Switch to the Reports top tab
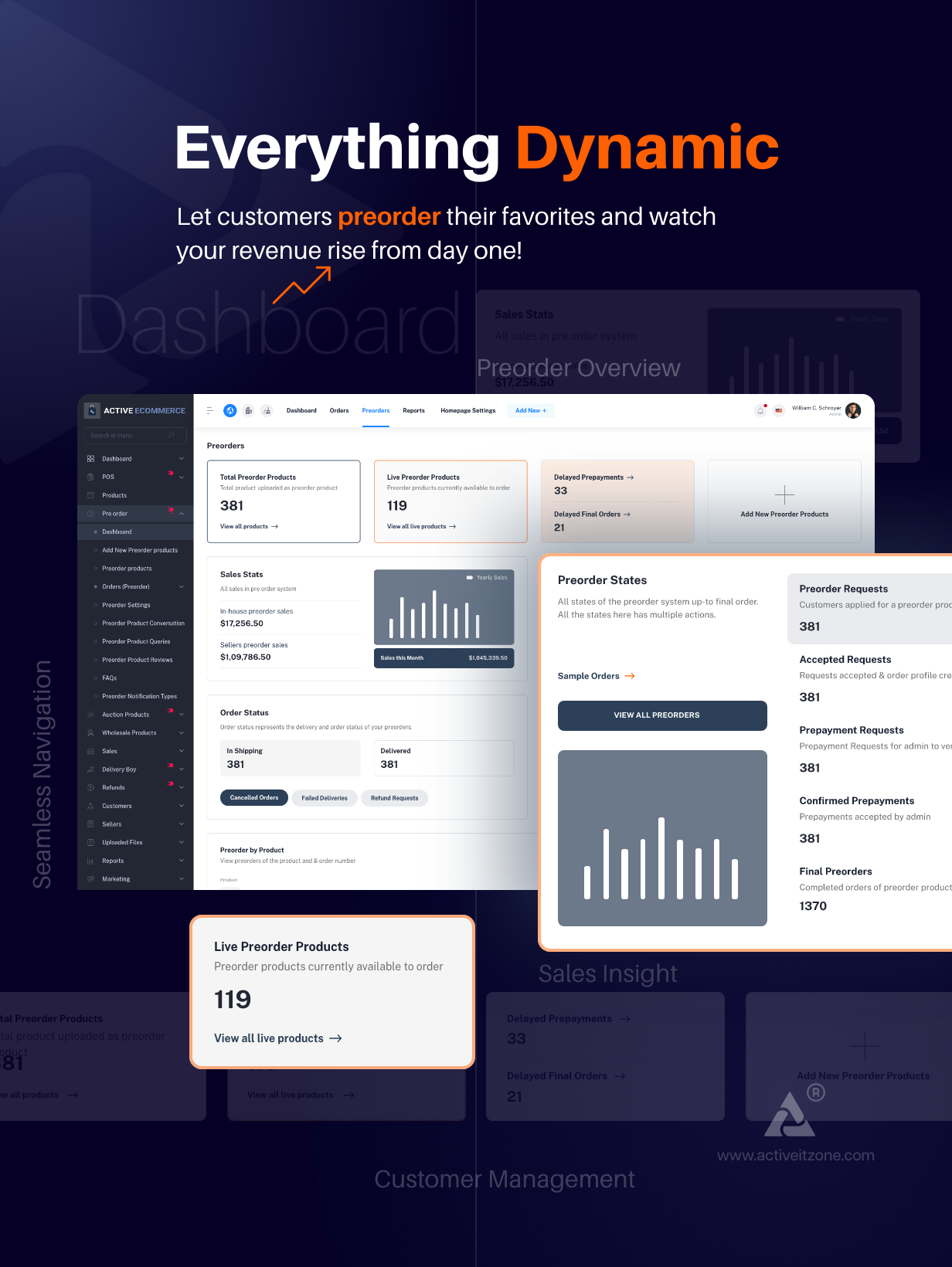 [413, 410]
